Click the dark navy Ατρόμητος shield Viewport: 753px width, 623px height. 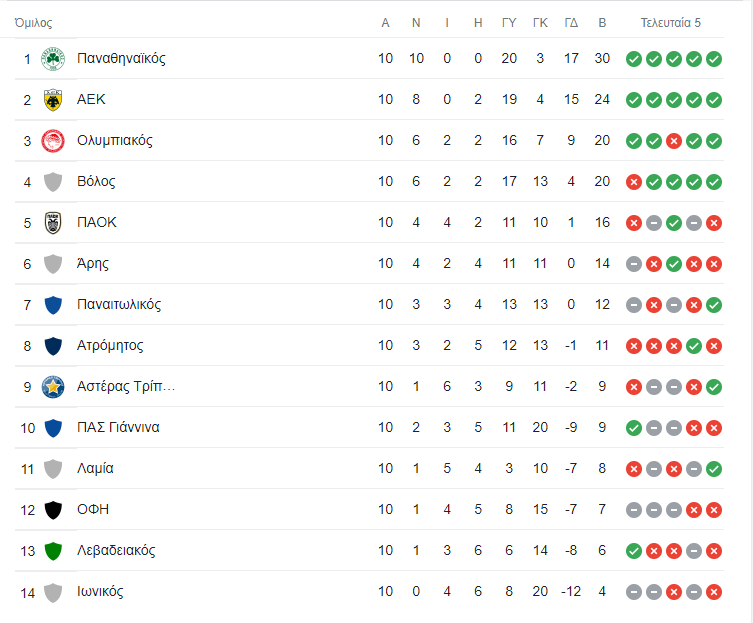(53, 346)
